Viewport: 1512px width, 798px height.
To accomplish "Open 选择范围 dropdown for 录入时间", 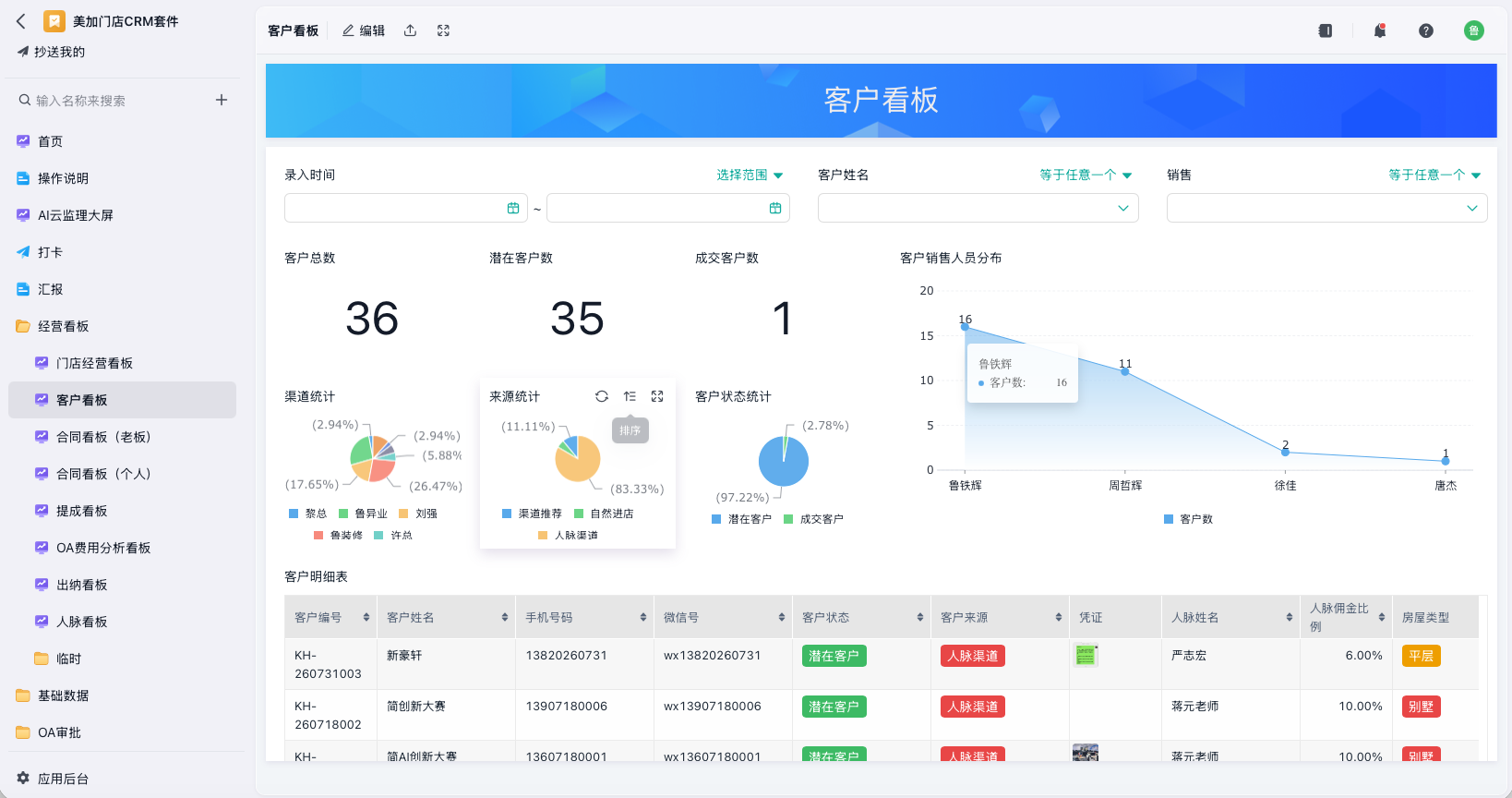I will tap(750, 175).
